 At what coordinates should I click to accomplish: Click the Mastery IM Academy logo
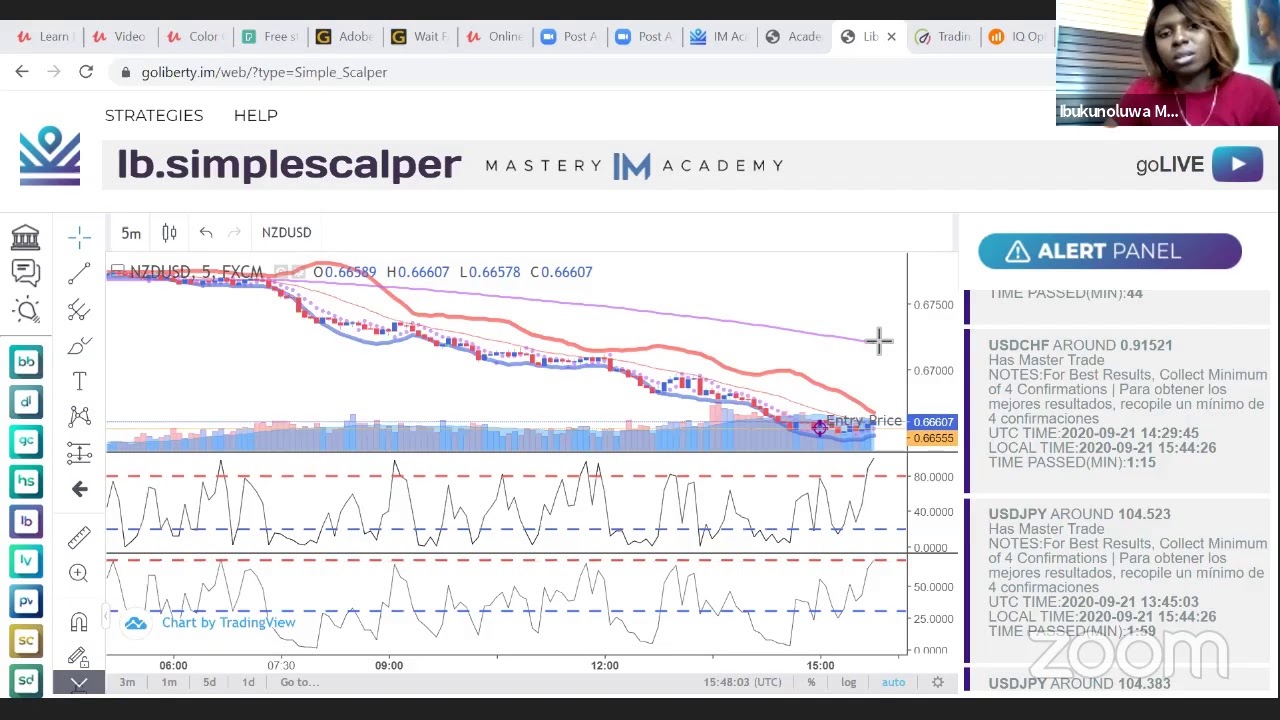[x=634, y=166]
